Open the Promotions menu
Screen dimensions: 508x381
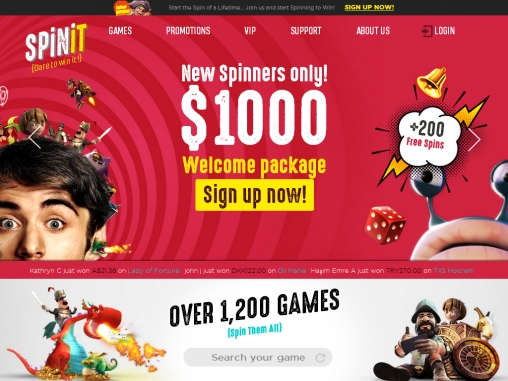click(188, 31)
